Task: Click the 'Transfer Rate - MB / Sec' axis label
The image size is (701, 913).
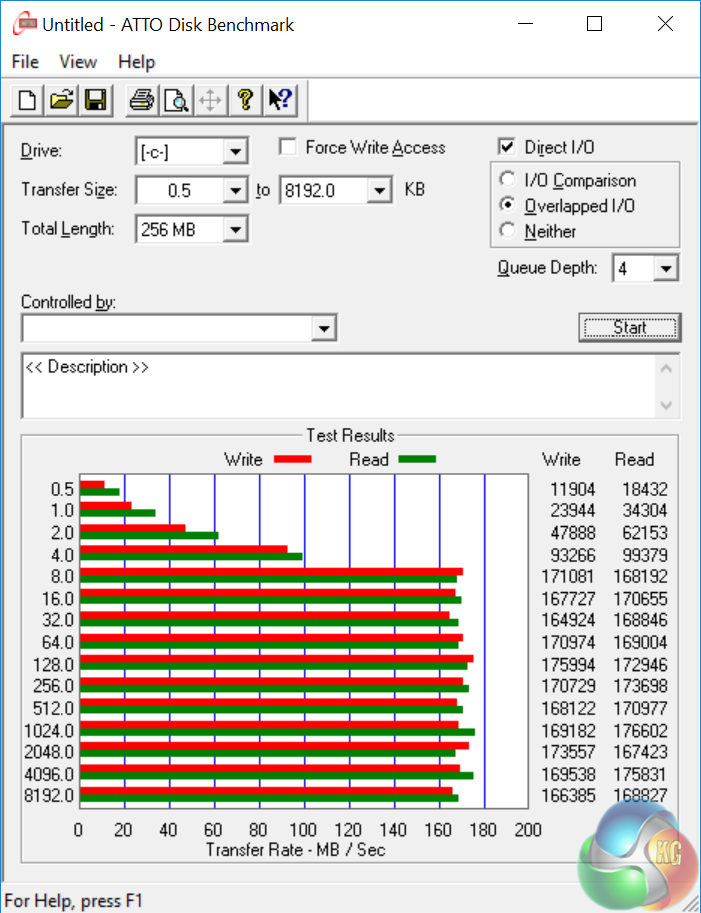Action: (295, 850)
